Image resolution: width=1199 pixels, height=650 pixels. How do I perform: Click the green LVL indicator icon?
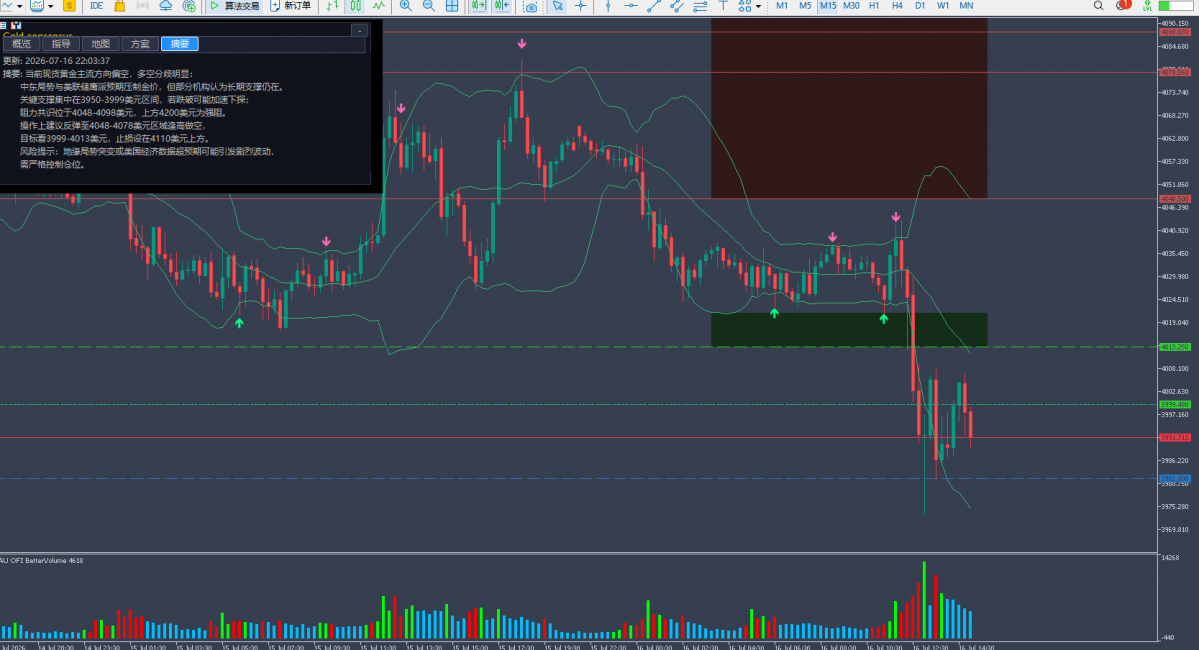pos(1147,6)
